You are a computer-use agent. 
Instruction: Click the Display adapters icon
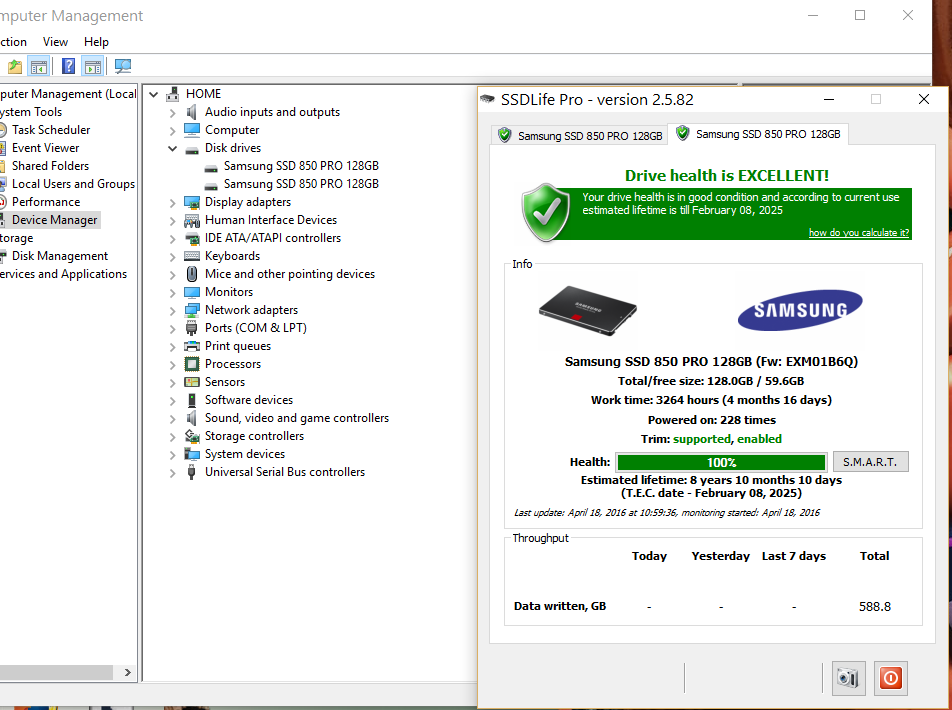tap(192, 202)
